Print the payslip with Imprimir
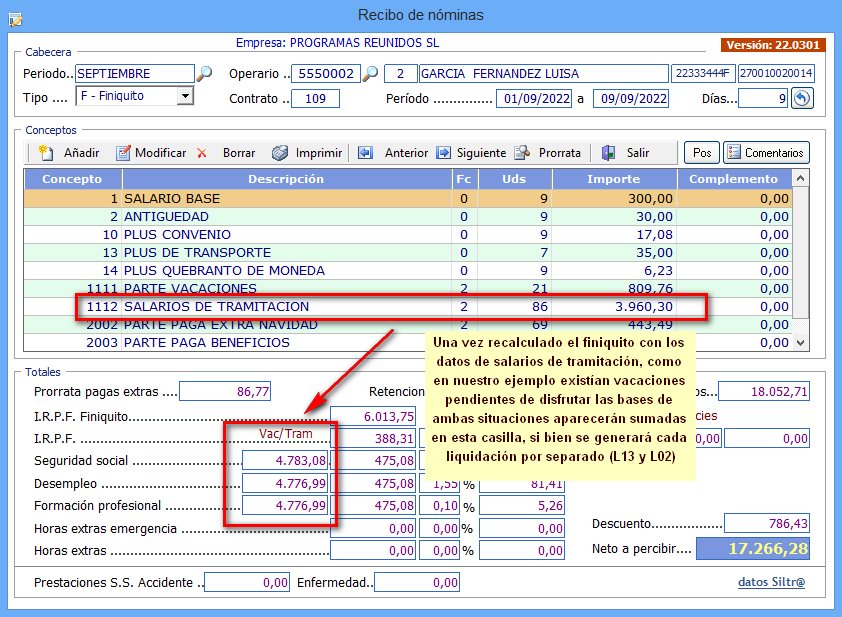The width and height of the screenshot is (842, 617). click(307, 153)
